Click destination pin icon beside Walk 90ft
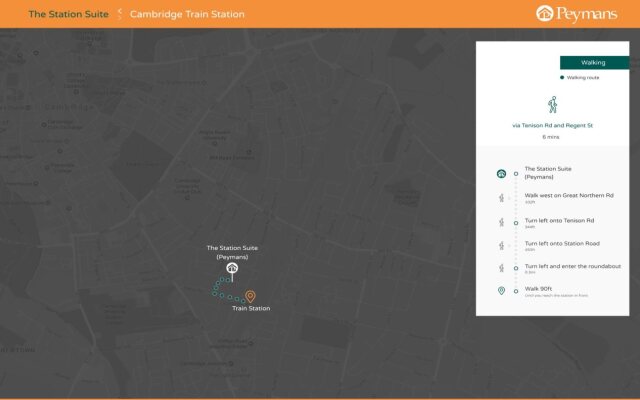 click(x=502, y=291)
